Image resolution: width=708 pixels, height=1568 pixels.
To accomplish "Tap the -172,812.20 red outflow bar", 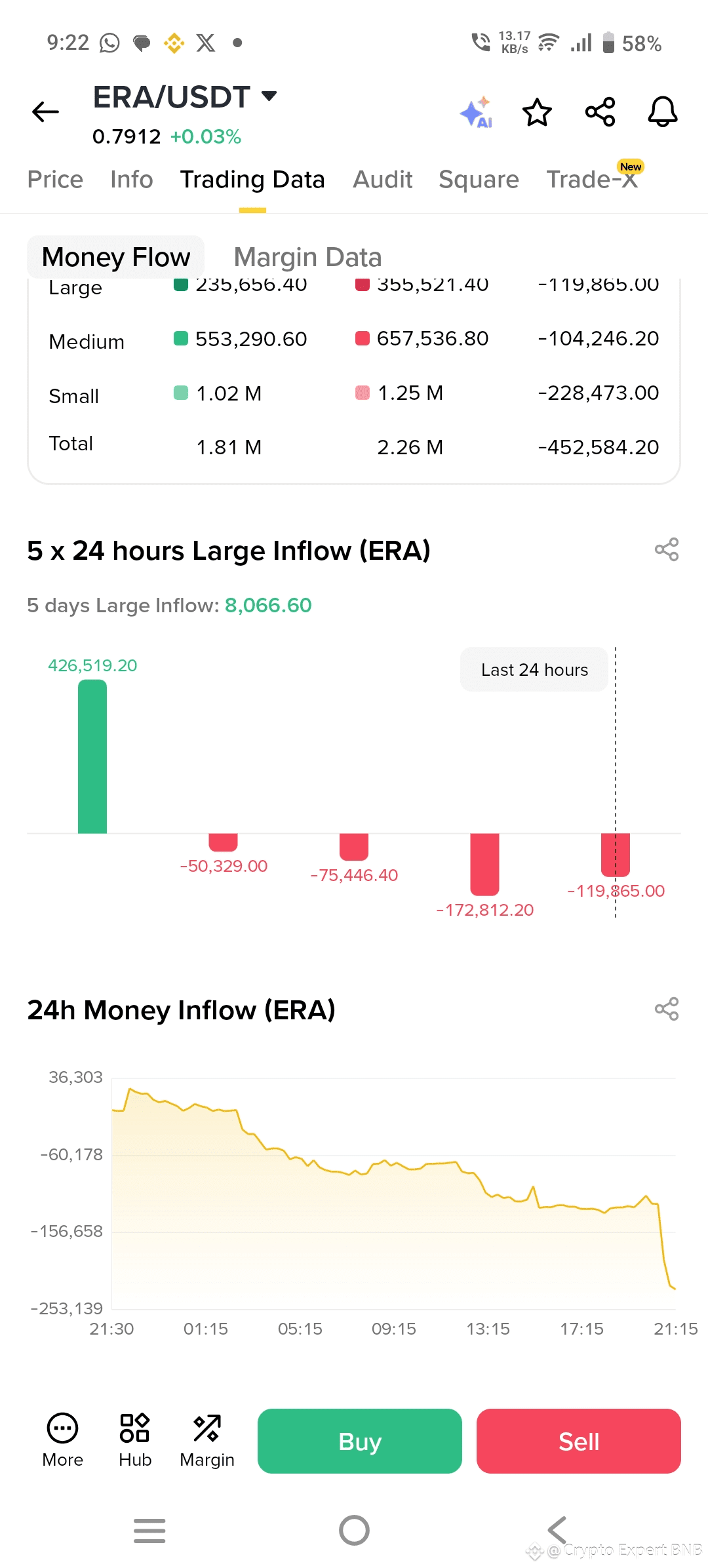I will (x=484, y=864).
